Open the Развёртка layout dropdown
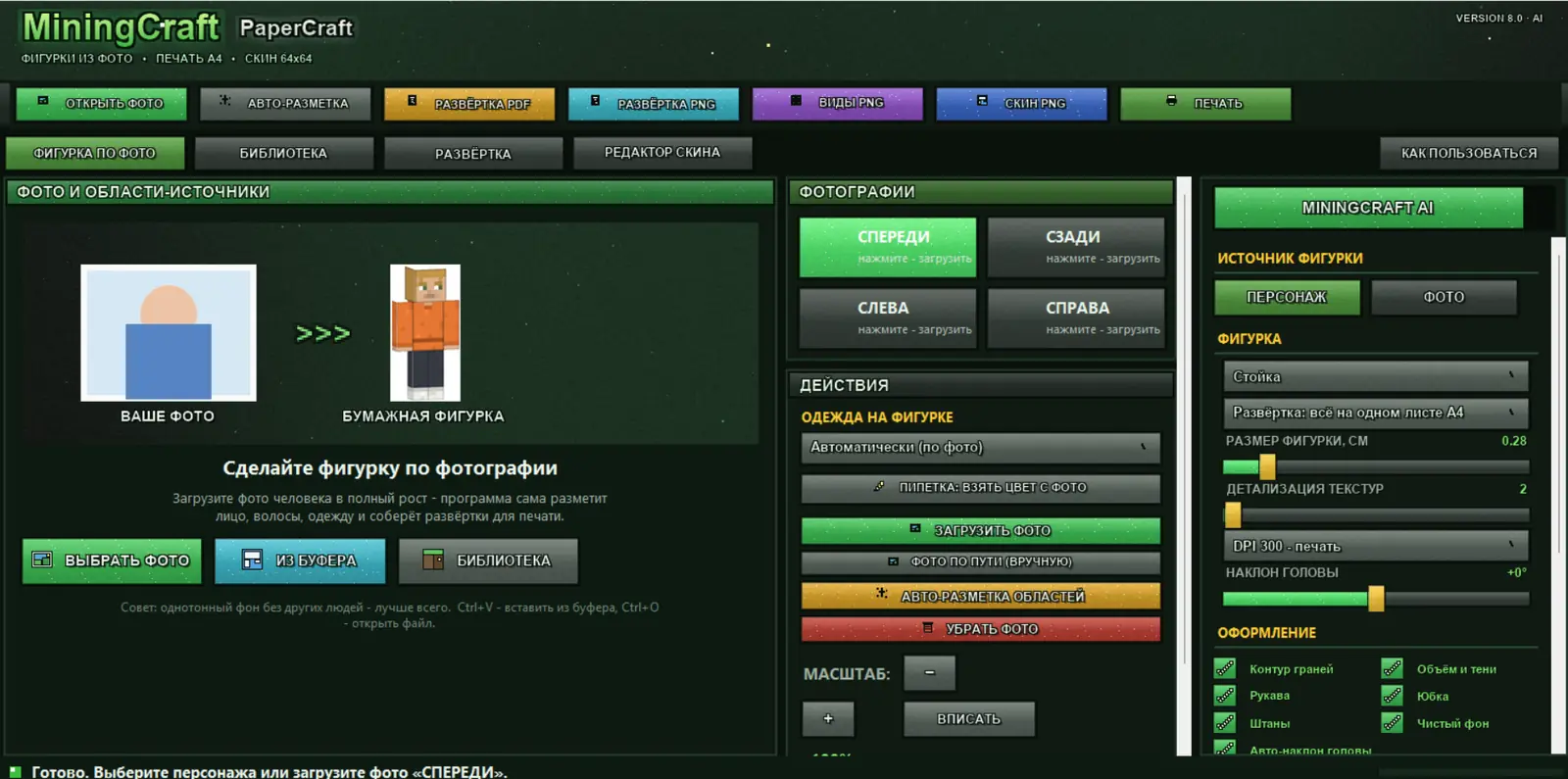Viewport: 1568px width, 779px height. click(x=1375, y=413)
